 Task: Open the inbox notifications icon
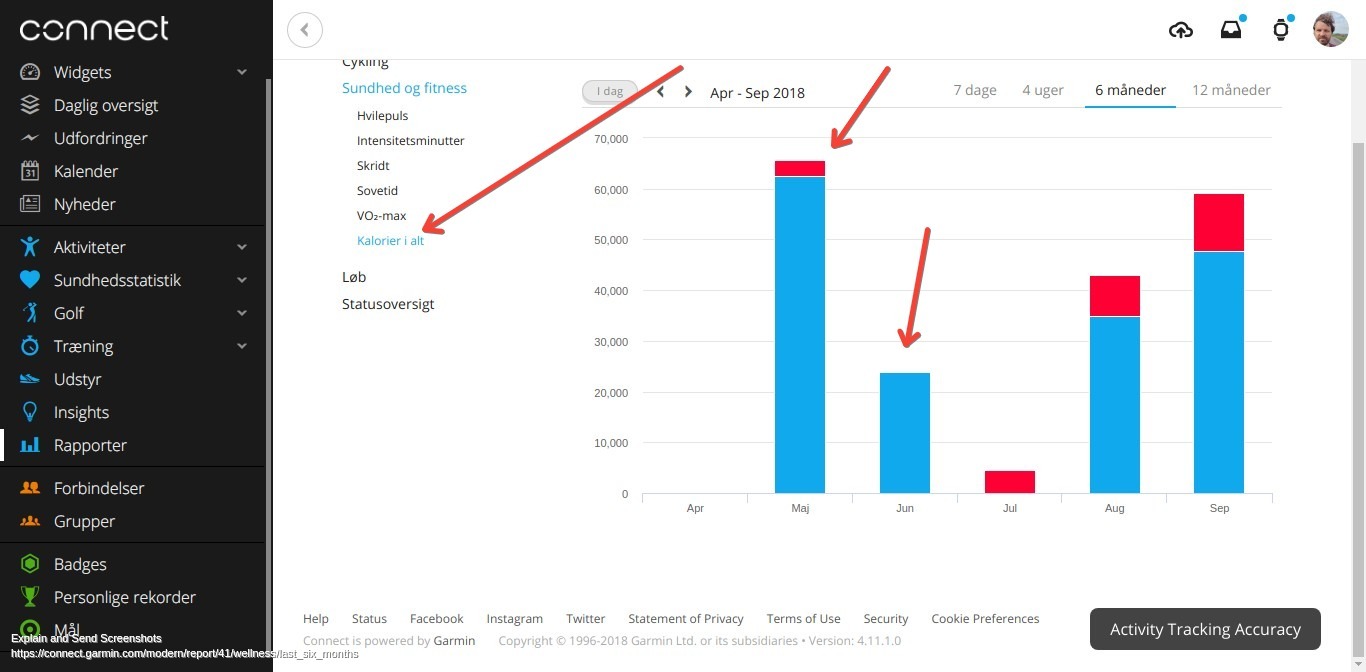[1231, 30]
